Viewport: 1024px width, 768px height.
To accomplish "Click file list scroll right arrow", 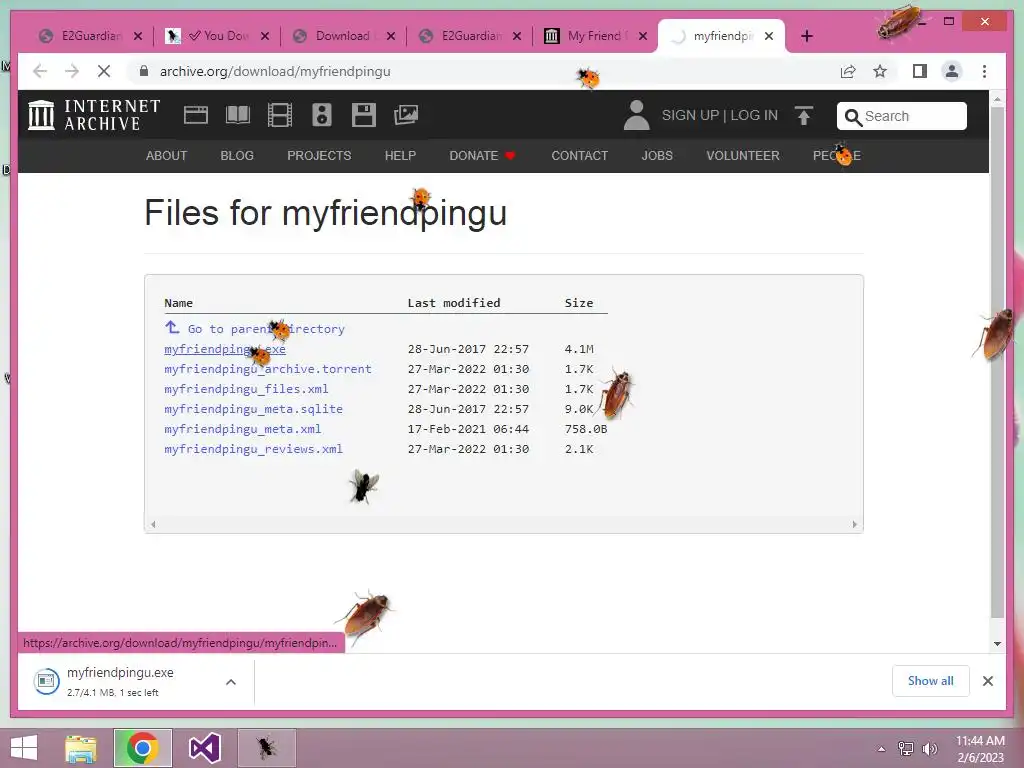I will click(x=854, y=524).
